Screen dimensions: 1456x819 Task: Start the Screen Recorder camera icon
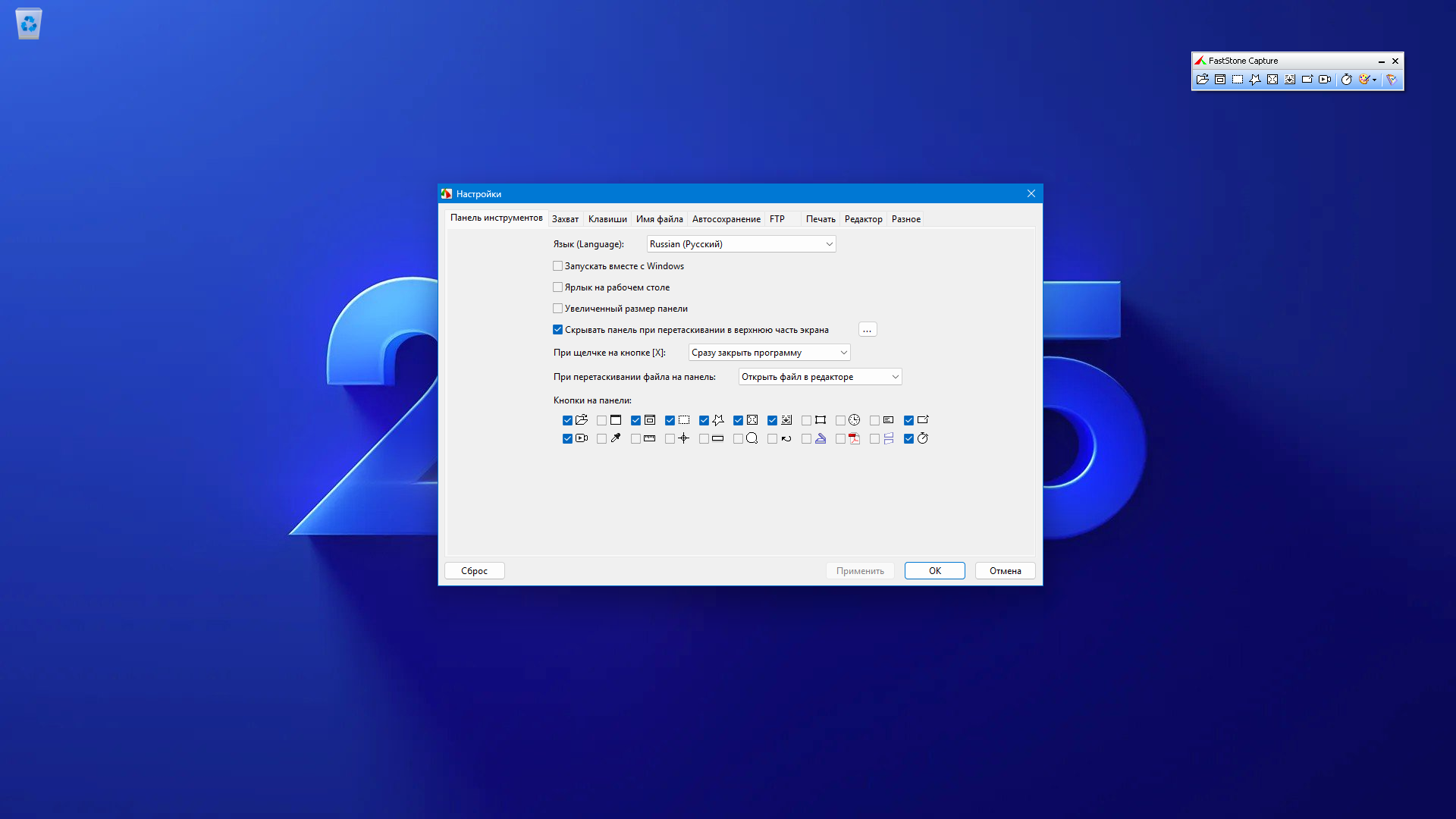1325,80
